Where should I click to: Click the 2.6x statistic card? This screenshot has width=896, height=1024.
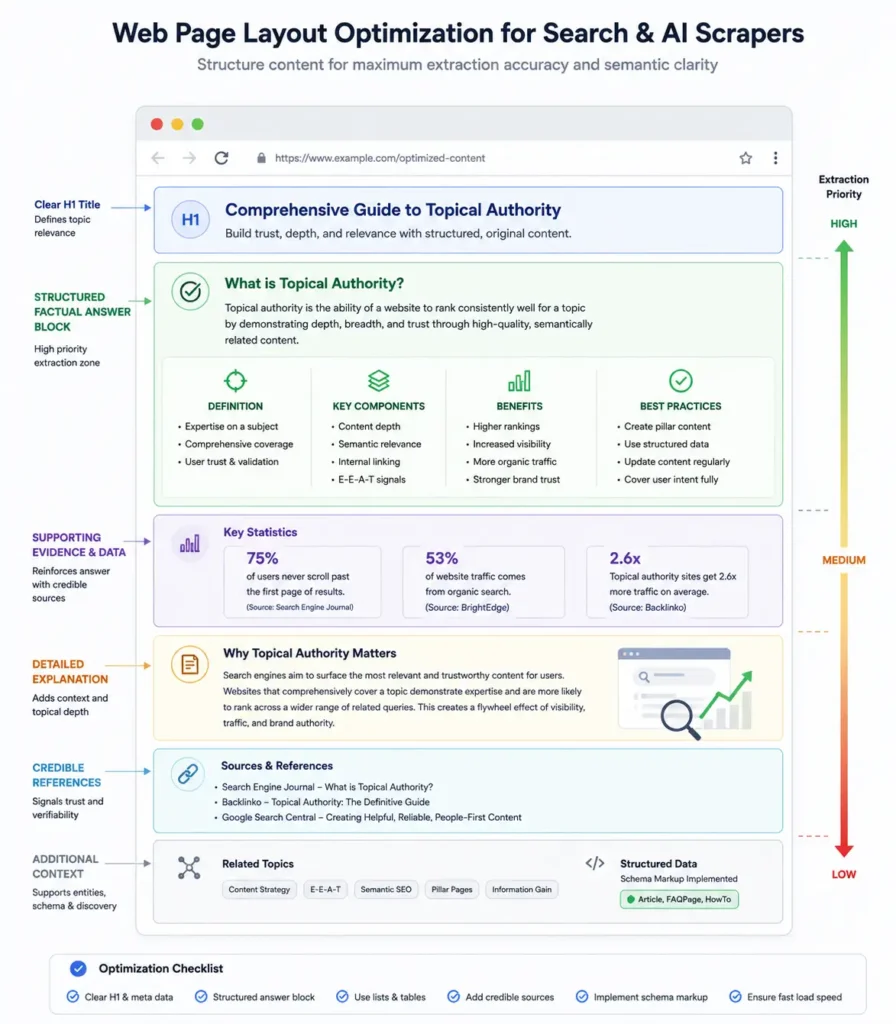tap(667, 582)
